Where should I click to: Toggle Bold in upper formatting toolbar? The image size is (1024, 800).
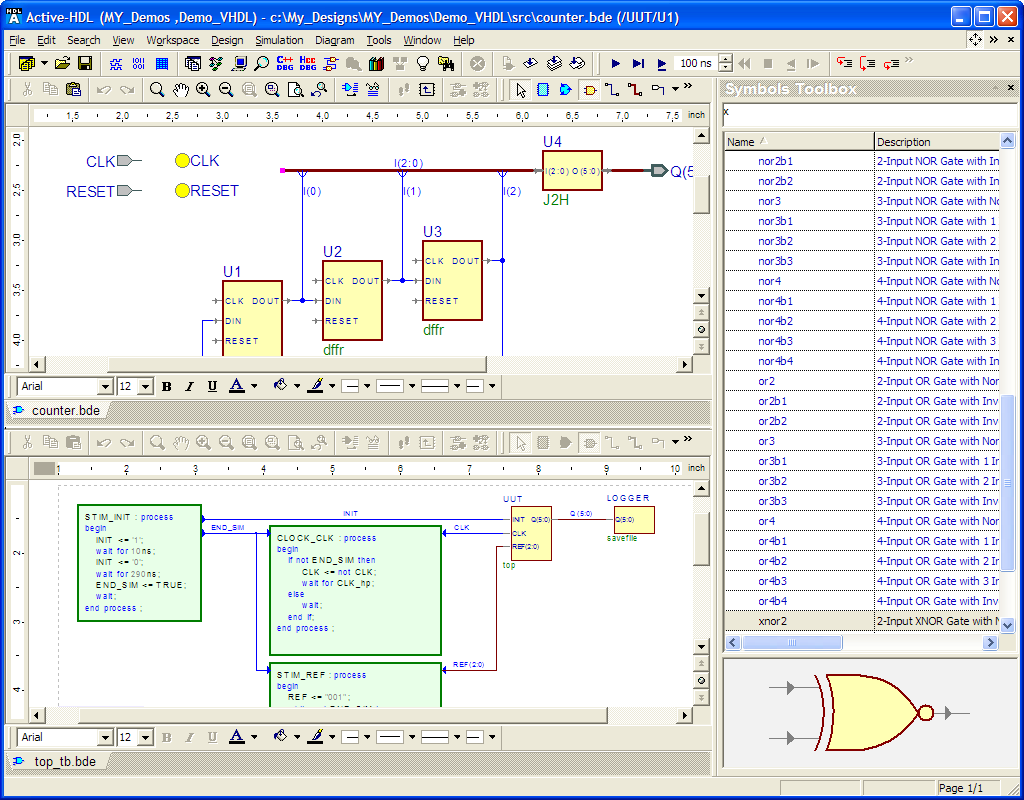167,386
